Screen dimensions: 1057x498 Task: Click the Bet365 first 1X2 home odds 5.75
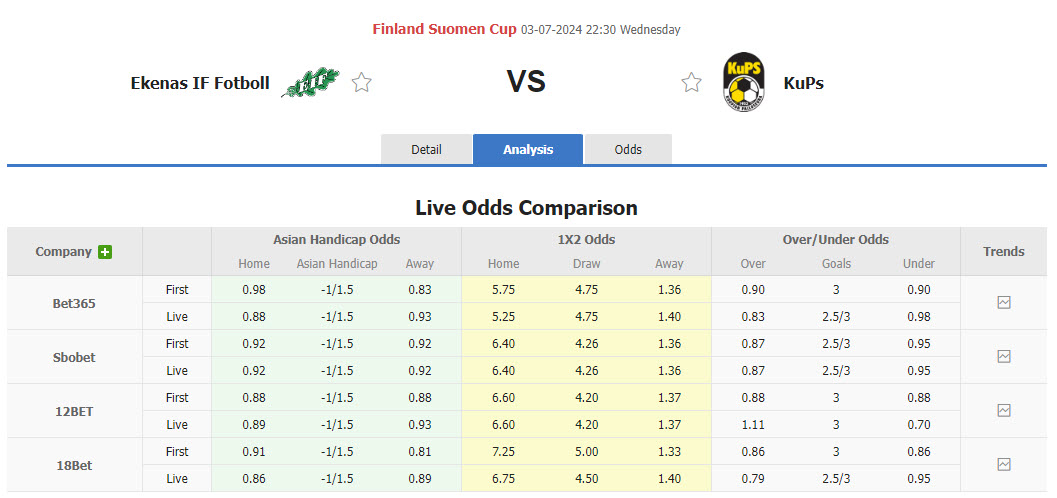click(504, 290)
